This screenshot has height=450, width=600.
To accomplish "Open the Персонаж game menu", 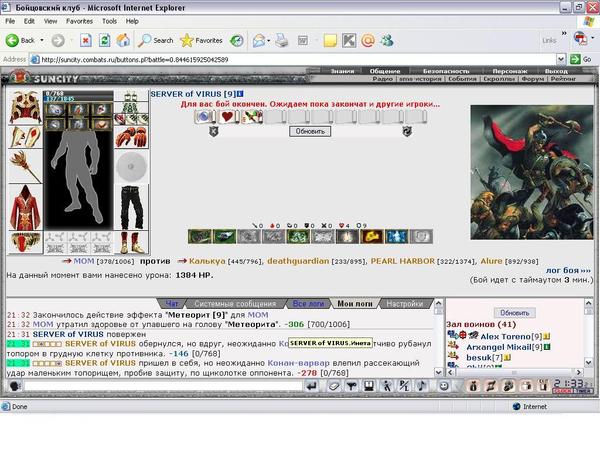I will tap(510, 71).
